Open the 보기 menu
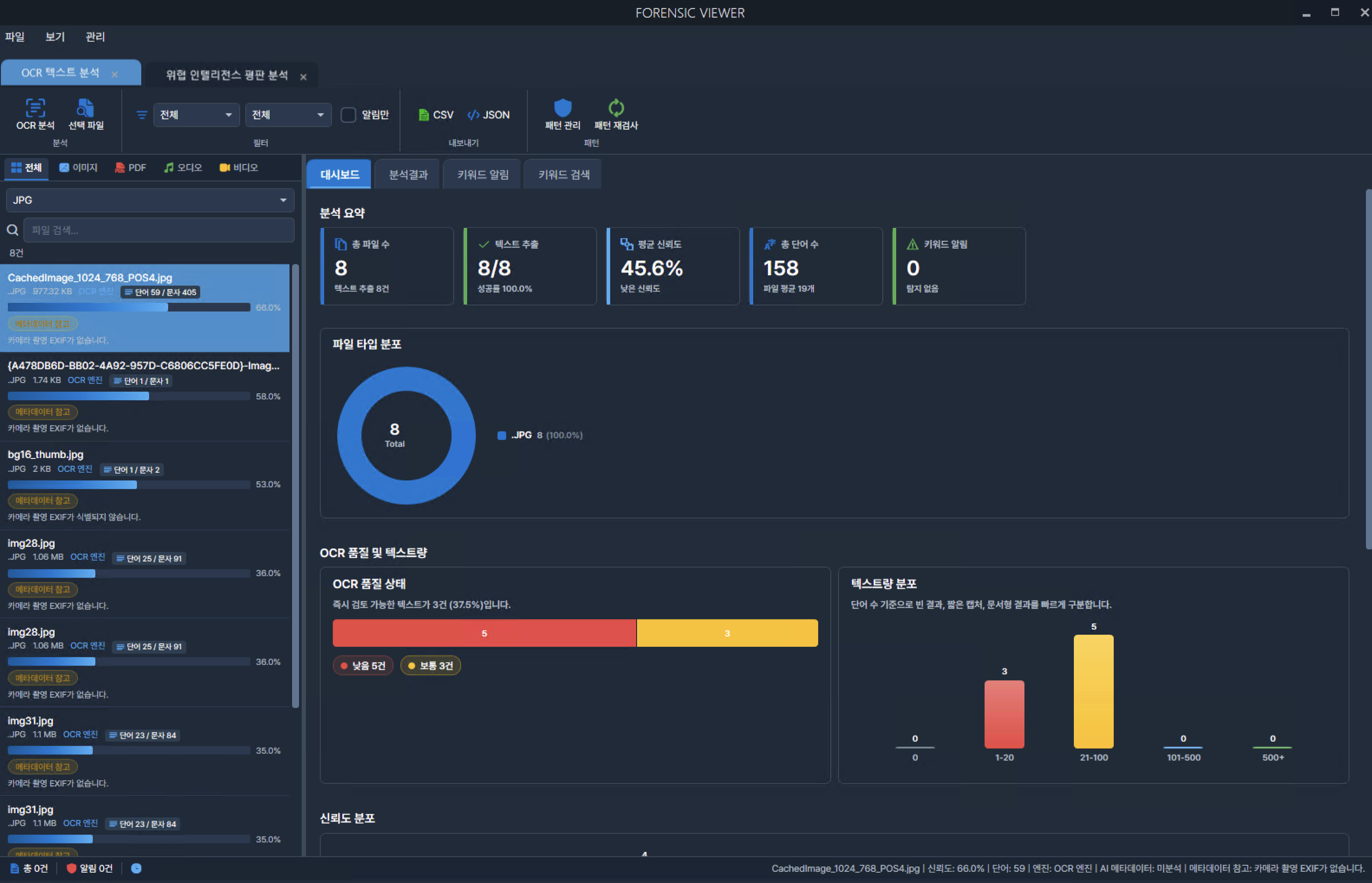The height and width of the screenshot is (883, 1372). pos(55,37)
